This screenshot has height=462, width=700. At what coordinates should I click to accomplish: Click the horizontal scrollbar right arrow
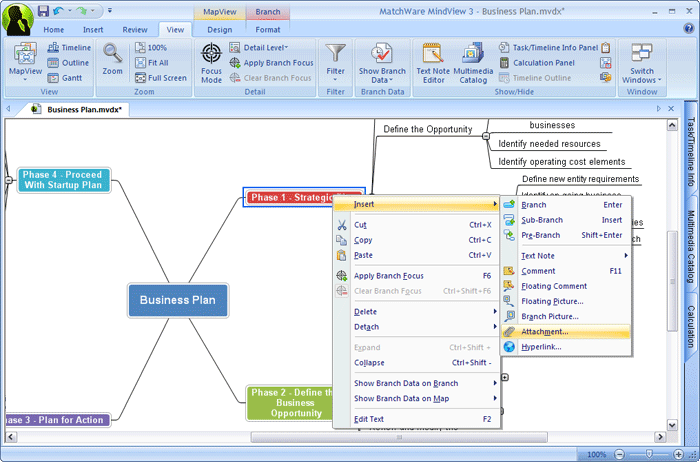tap(660, 437)
